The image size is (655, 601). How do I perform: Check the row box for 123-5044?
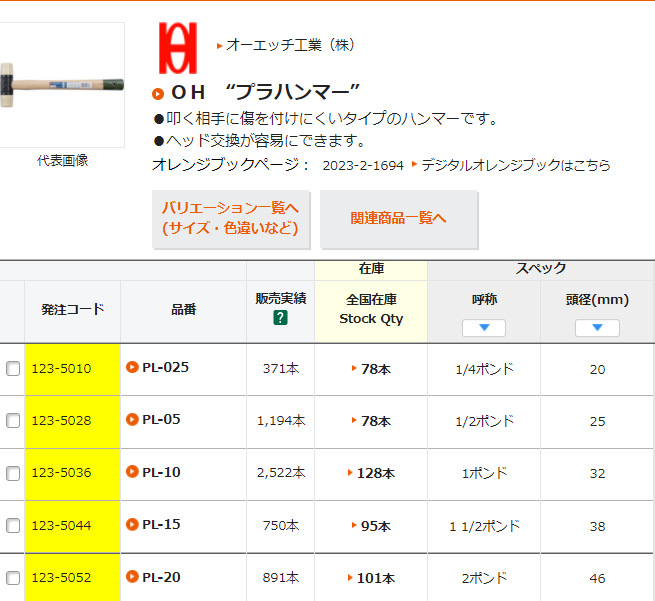pos(13,525)
